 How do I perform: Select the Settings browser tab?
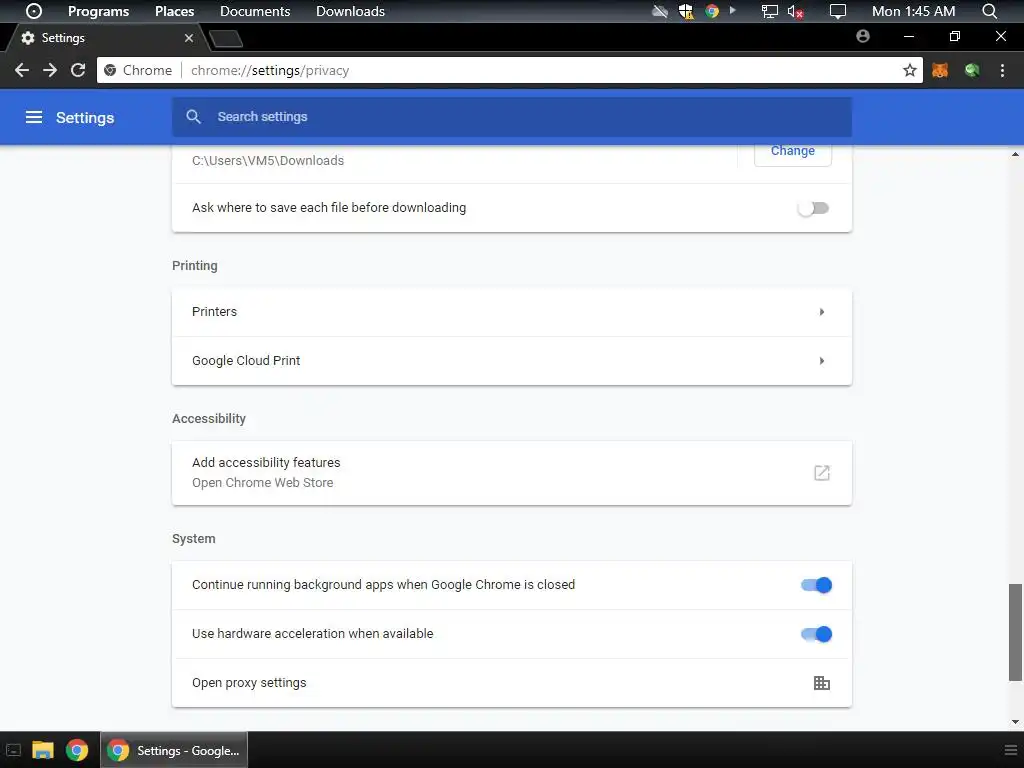coord(104,38)
